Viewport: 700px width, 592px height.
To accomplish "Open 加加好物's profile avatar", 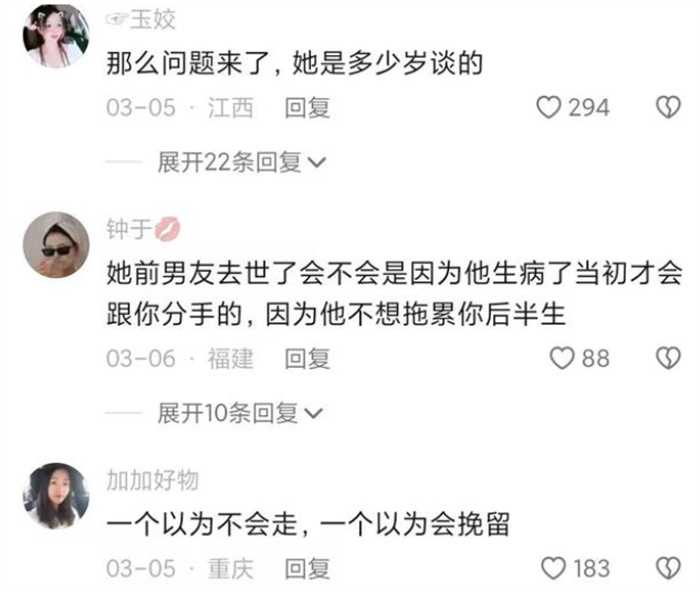I will 56,496.
